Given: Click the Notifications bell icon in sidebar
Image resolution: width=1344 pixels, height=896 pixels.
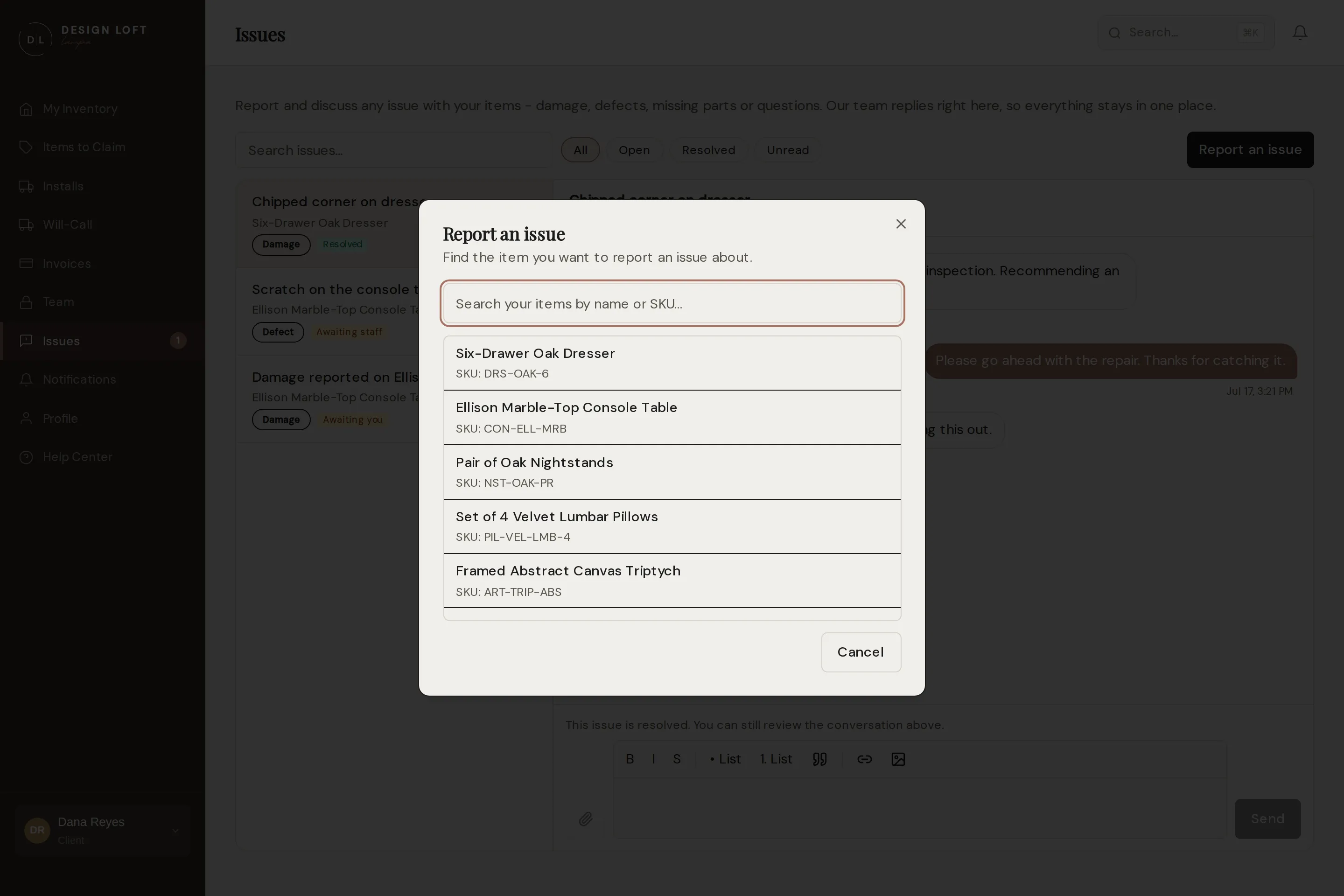Looking at the screenshot, I should 26,379.
